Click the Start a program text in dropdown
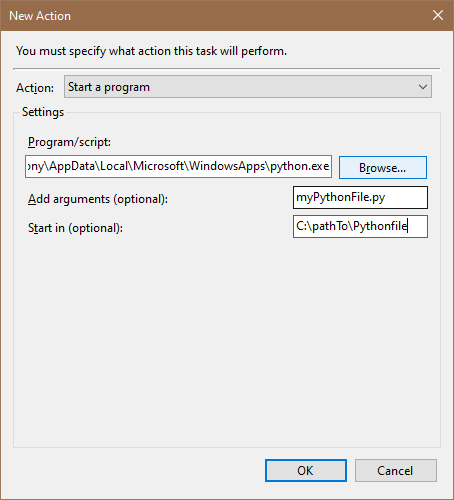This screenshot has height=500, width=454. point(109,87)
